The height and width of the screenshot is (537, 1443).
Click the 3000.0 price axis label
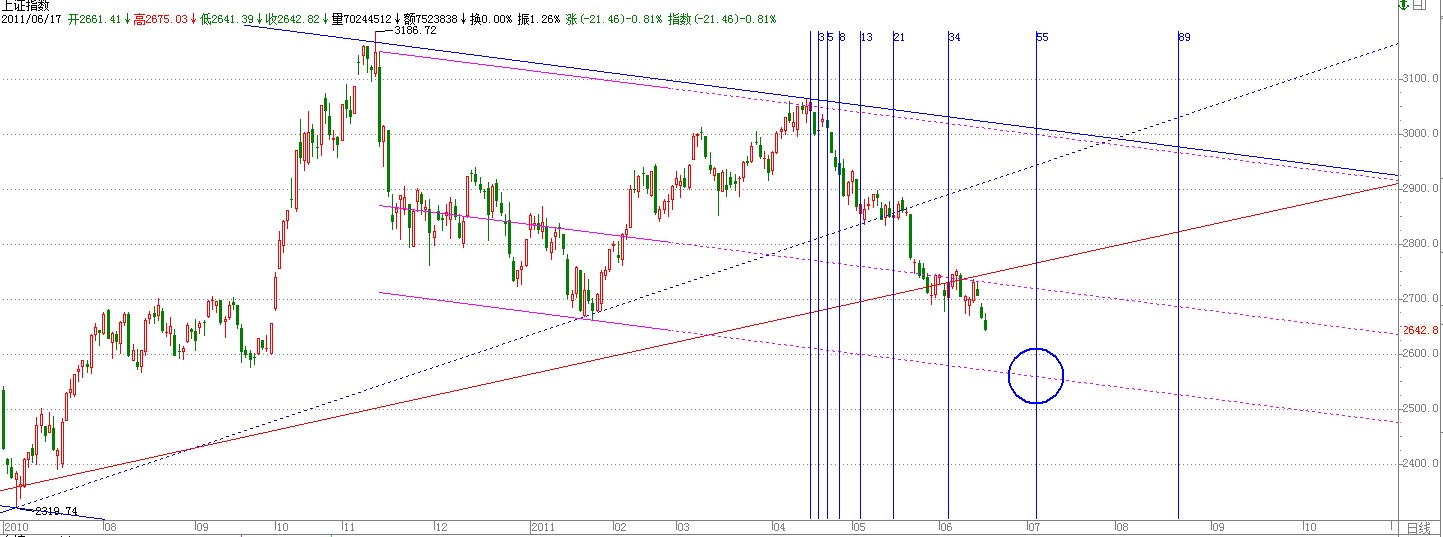pos(1420,133)
